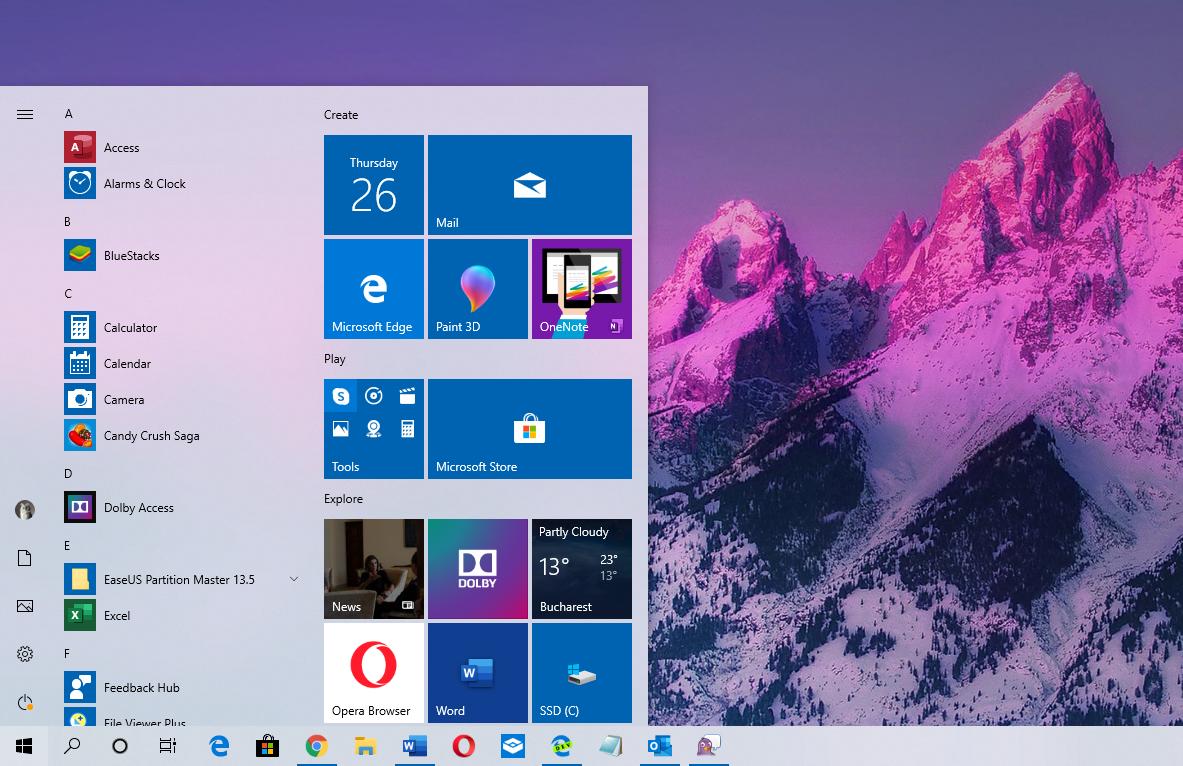
Task: Click the user account avatar
Action: (x=25, y=509)
